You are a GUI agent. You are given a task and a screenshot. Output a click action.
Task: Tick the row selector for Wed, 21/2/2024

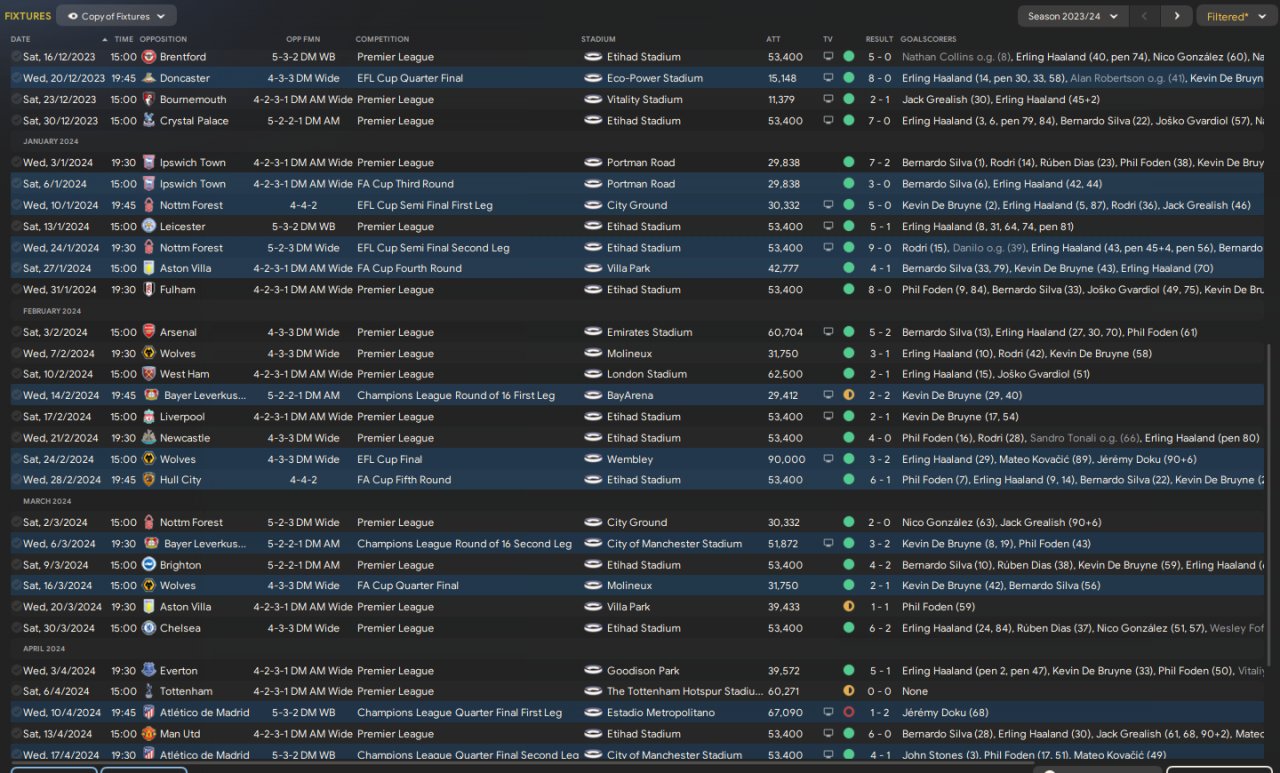(16, 438)
